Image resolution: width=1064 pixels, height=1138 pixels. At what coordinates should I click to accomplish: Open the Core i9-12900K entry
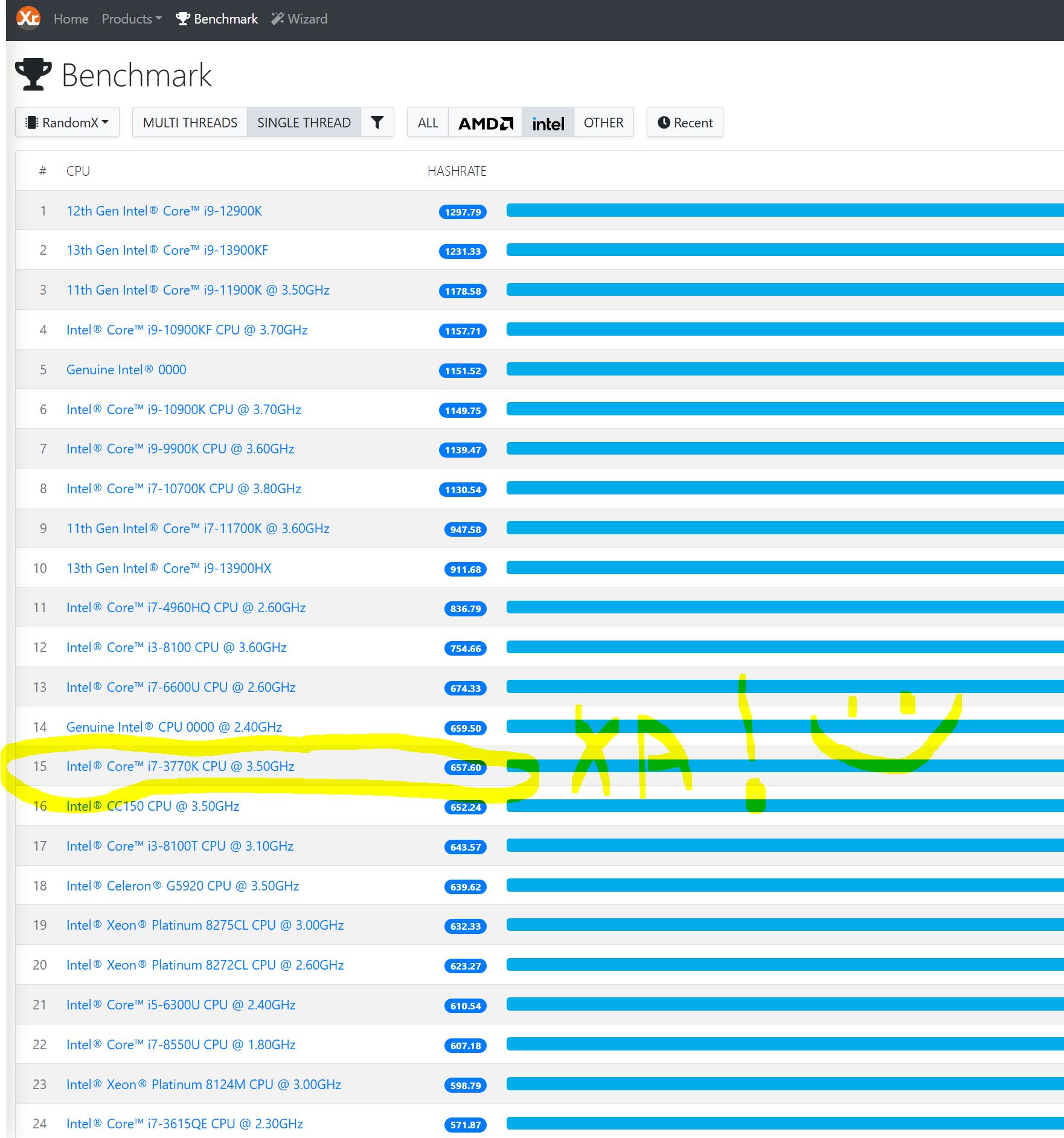(x=164, y=211)
